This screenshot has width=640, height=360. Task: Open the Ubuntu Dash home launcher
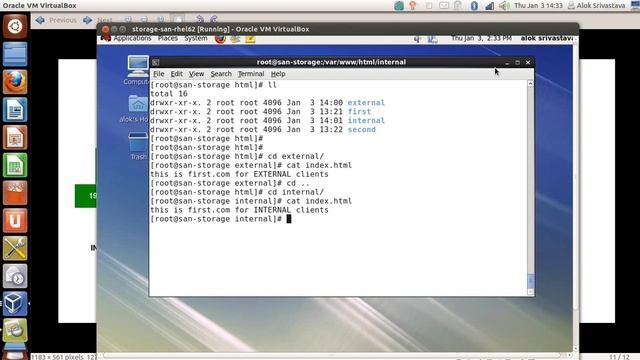tap(15, 26)
